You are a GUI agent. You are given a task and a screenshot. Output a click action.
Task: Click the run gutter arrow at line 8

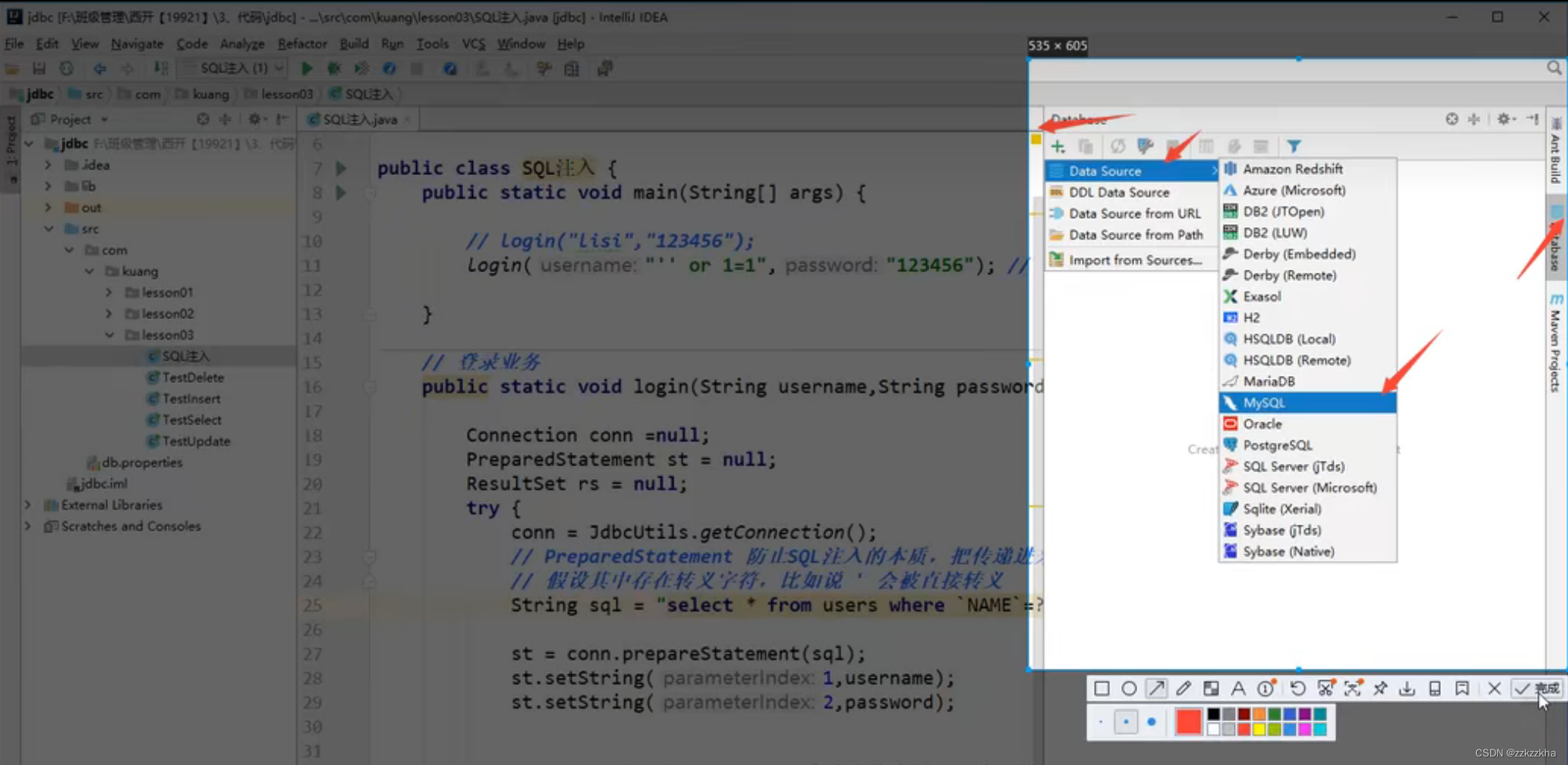[x=341, y=193]
